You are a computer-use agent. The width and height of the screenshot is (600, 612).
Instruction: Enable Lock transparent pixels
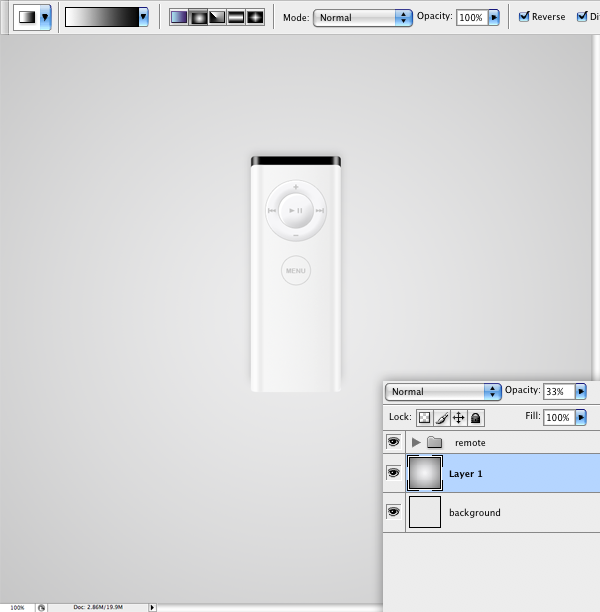[424, 418]
